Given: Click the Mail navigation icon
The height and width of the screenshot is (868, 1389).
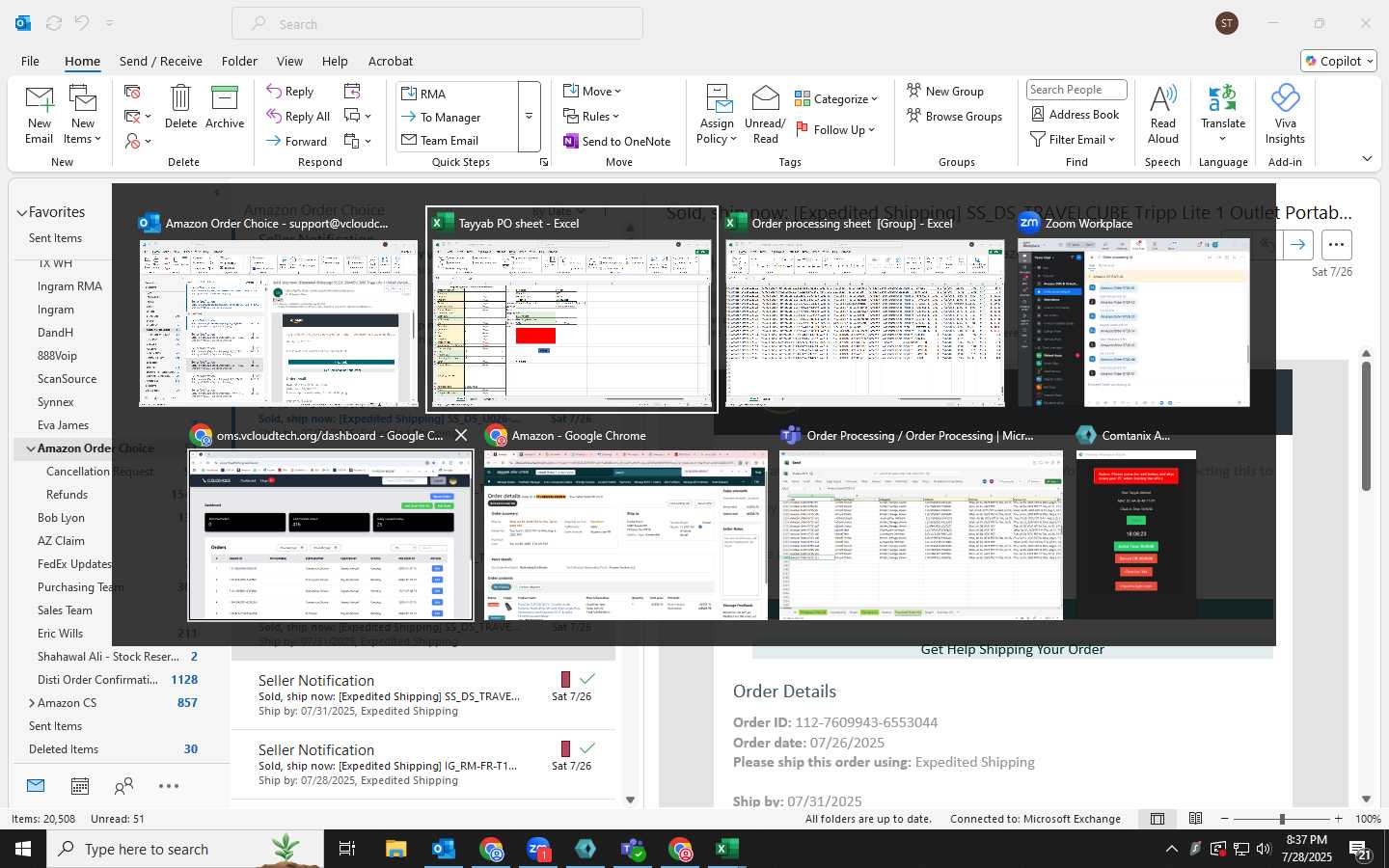Looking at the screenshot, I should (x=36, y=786).
